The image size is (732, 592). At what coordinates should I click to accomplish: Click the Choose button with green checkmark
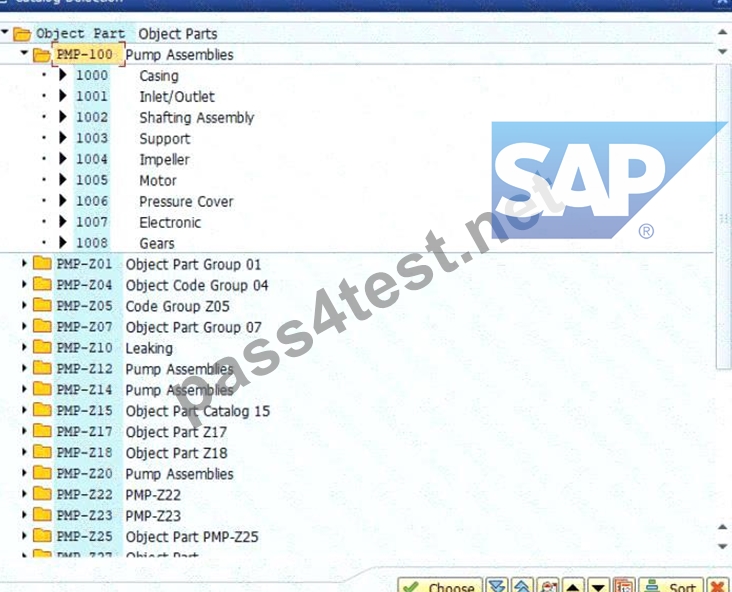[440, 585]
